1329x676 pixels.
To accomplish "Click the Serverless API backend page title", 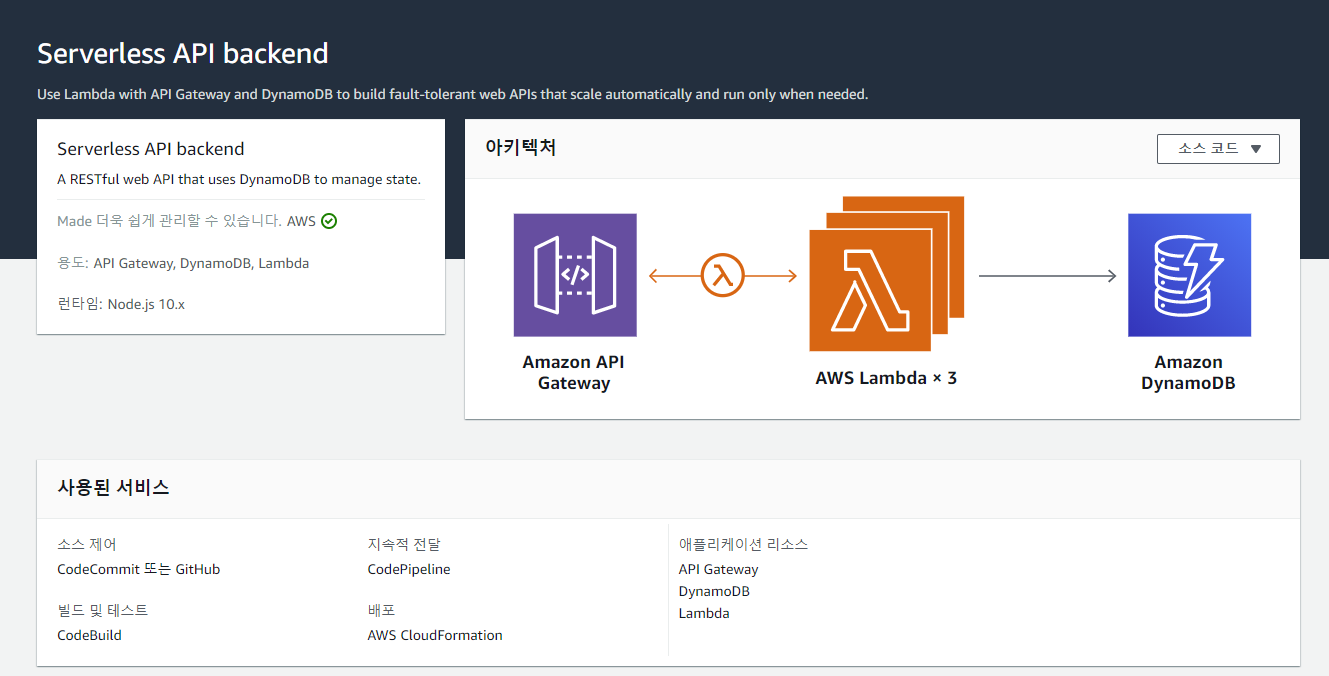I will (183, 53).
